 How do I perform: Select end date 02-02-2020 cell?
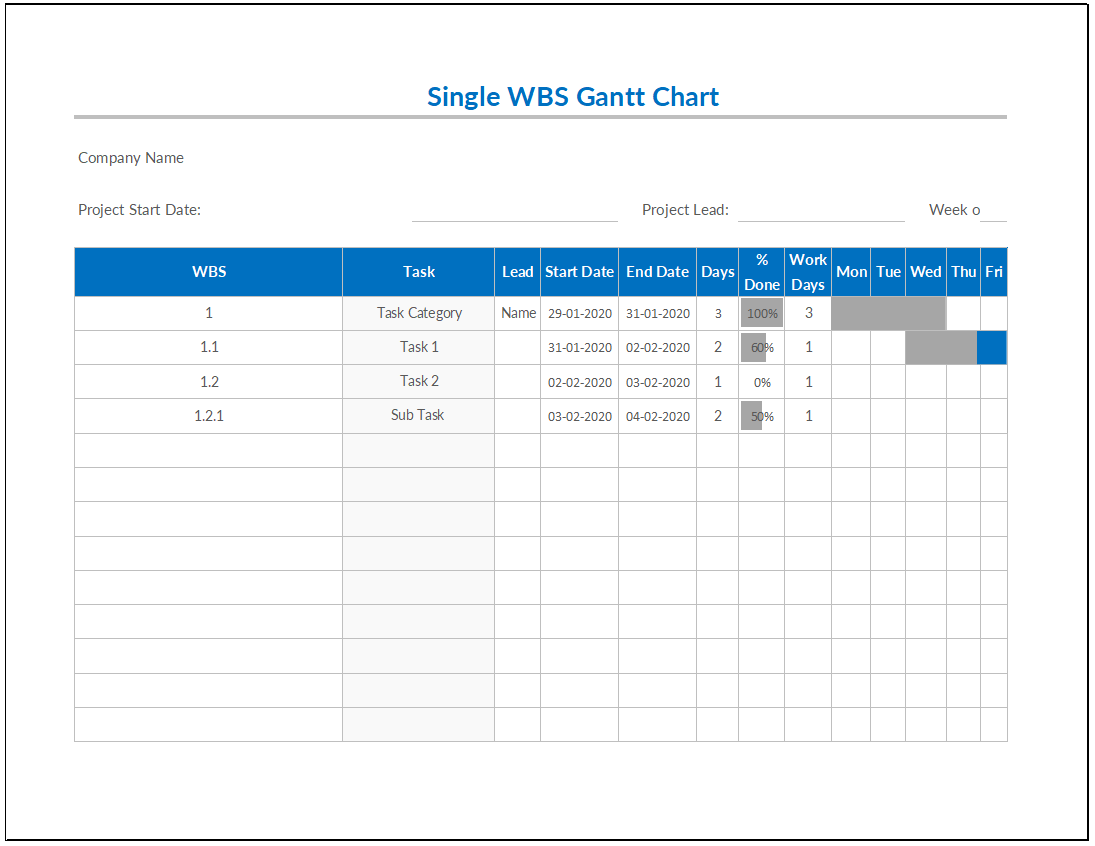coord(657,348)
